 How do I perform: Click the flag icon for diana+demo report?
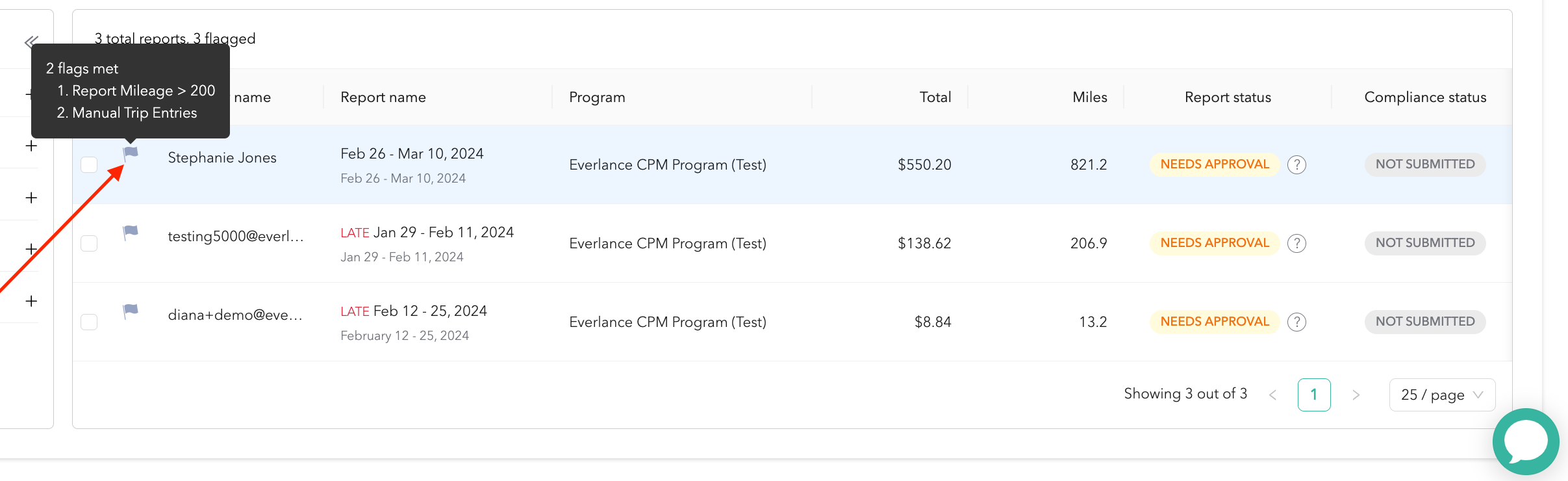tap(131, 311)
